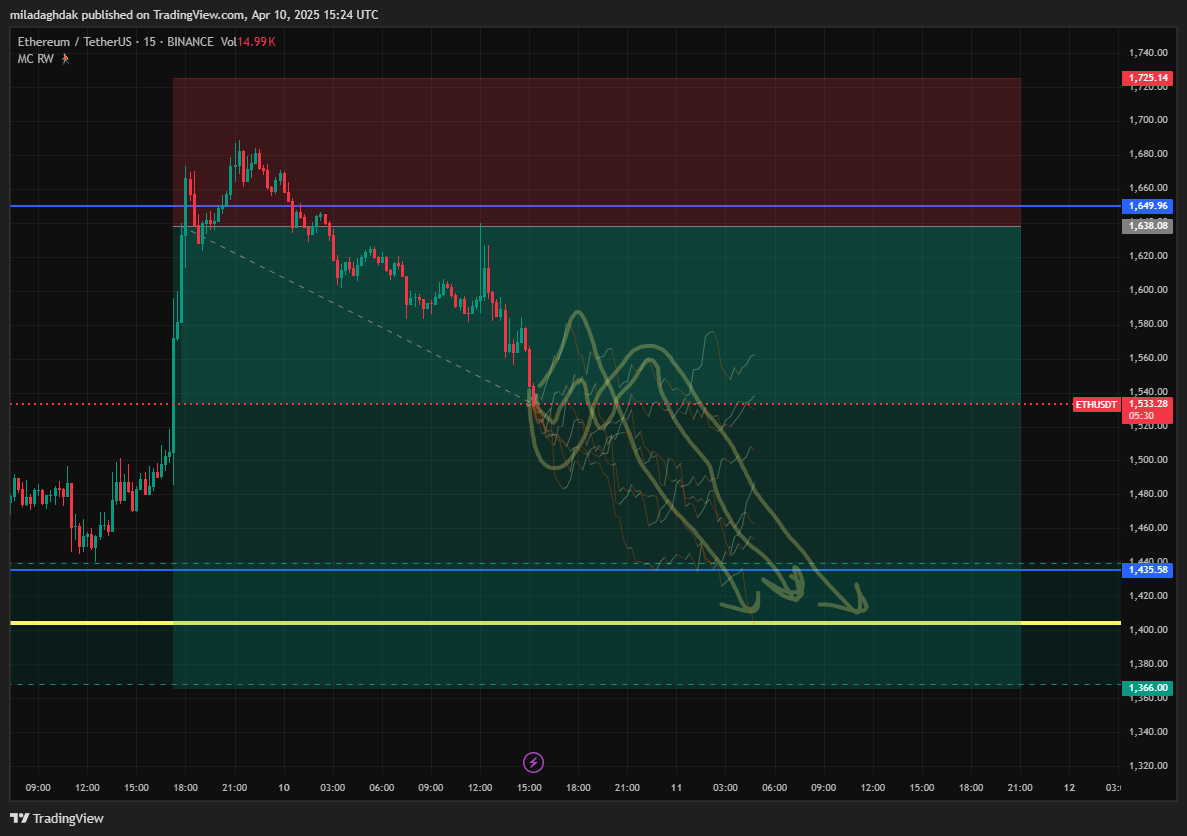Click the Vol 14.99K volume value
This screenshot has height=836, width=1187.
pos(248,42)
